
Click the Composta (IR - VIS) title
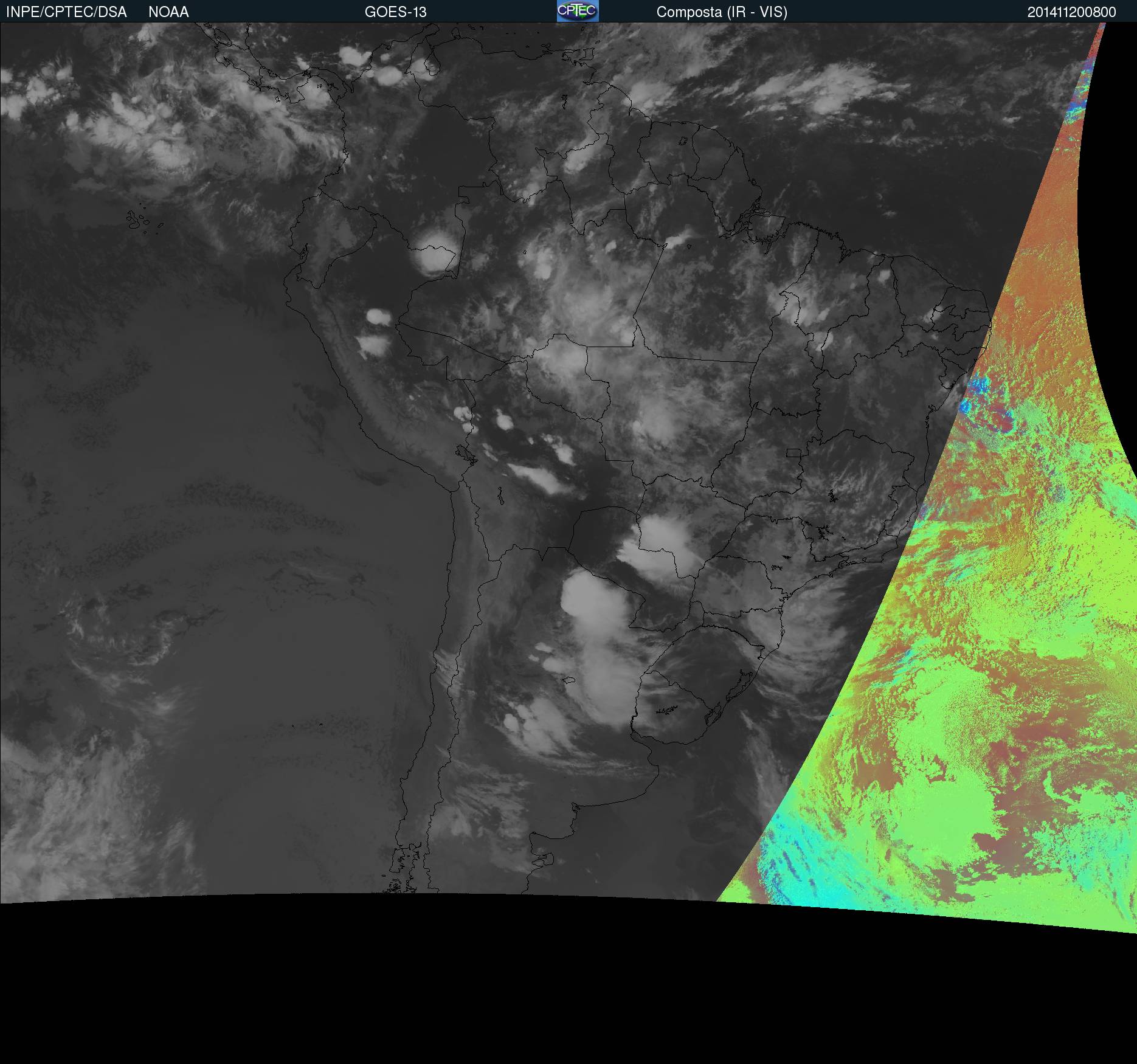pyautogui.click(x=722, y=12)
